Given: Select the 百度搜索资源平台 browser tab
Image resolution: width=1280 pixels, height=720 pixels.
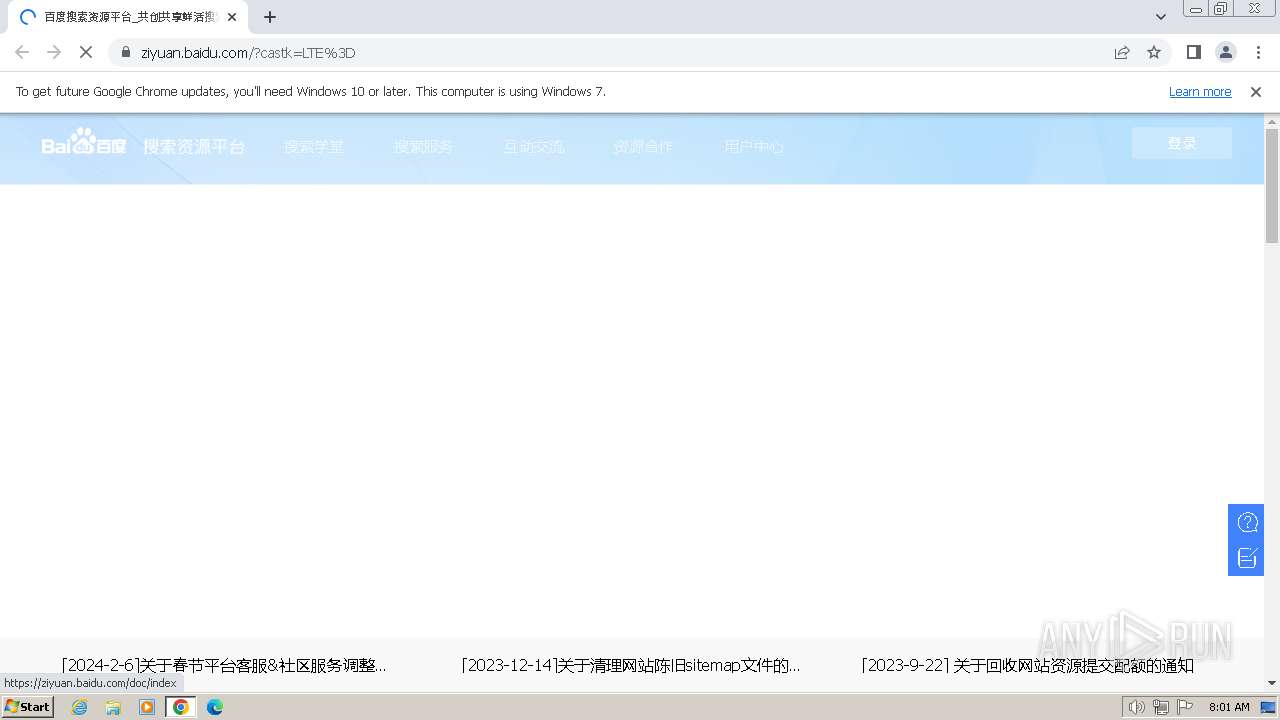Looking at the screenshot, I should point(128,17).
